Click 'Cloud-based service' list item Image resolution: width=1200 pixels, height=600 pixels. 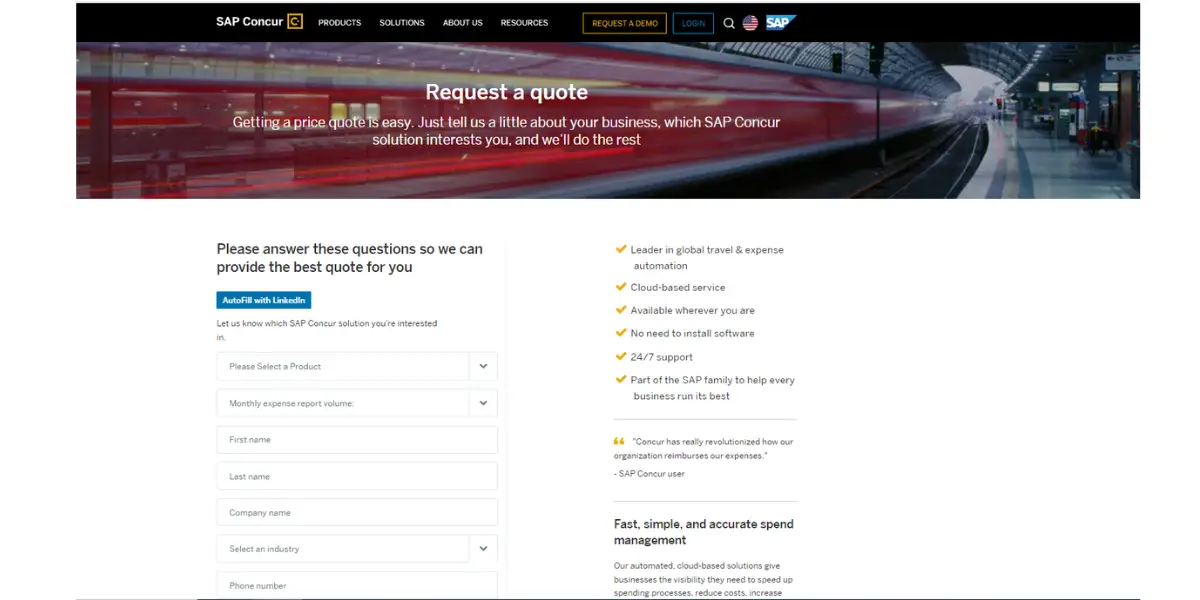[x=677, y=287]
